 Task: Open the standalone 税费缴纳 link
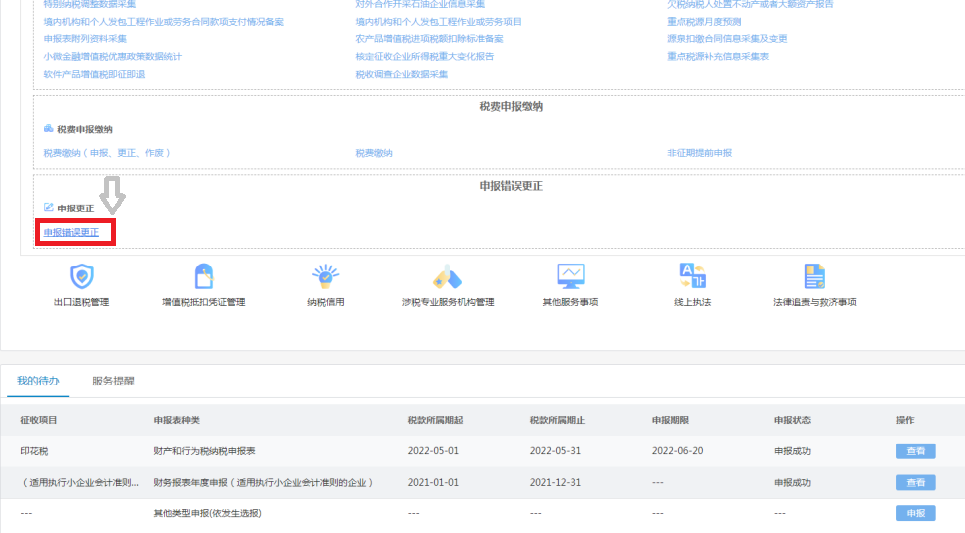tap(374, 153)
